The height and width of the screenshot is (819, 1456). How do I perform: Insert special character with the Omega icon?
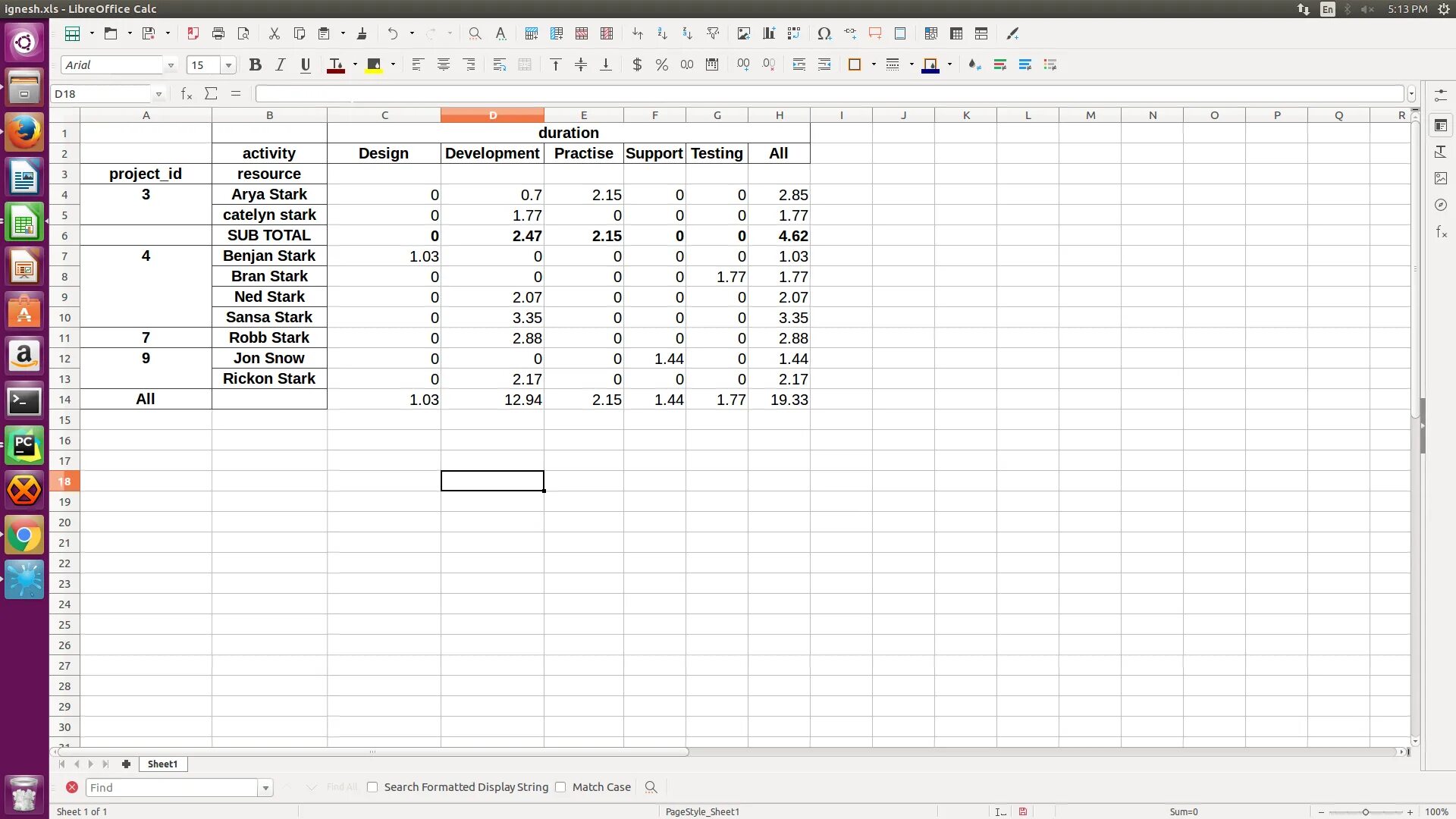tap(824, 33)
